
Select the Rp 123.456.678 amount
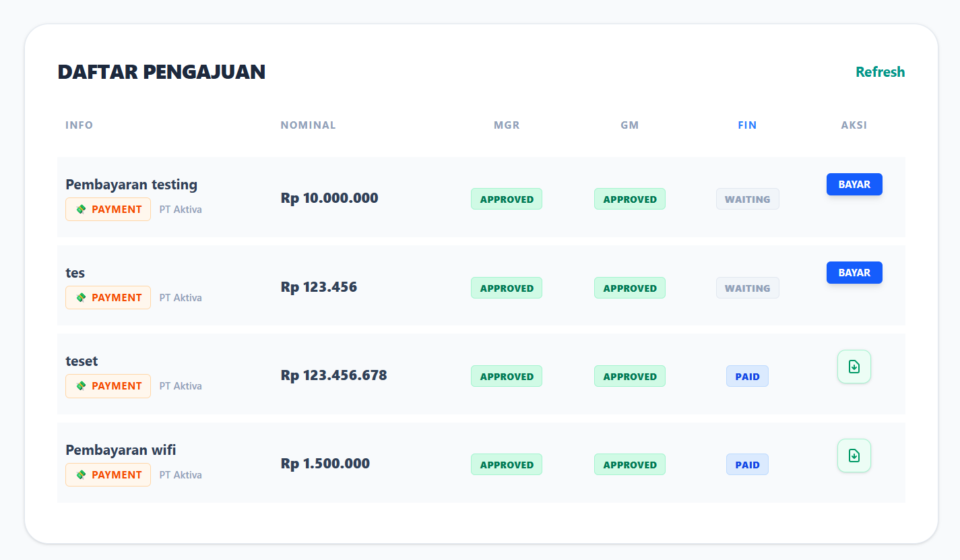[x=333, y=376]
